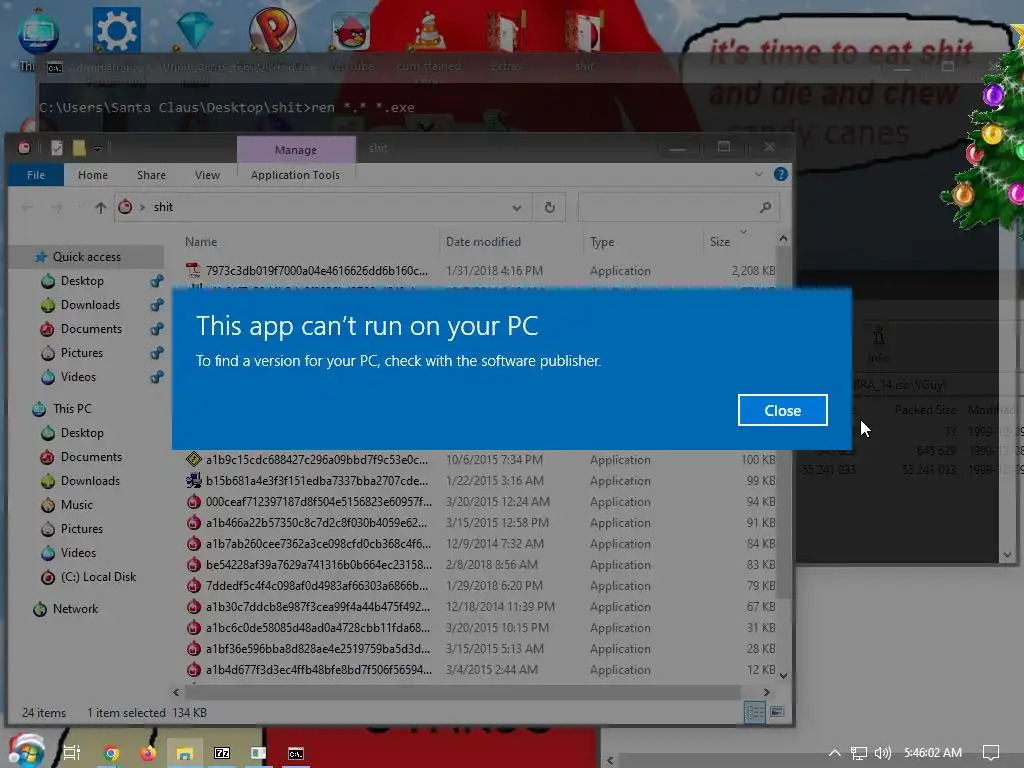Click the address bar path 'shit'
1024x768 pixels.
click(x=163, y=207)
